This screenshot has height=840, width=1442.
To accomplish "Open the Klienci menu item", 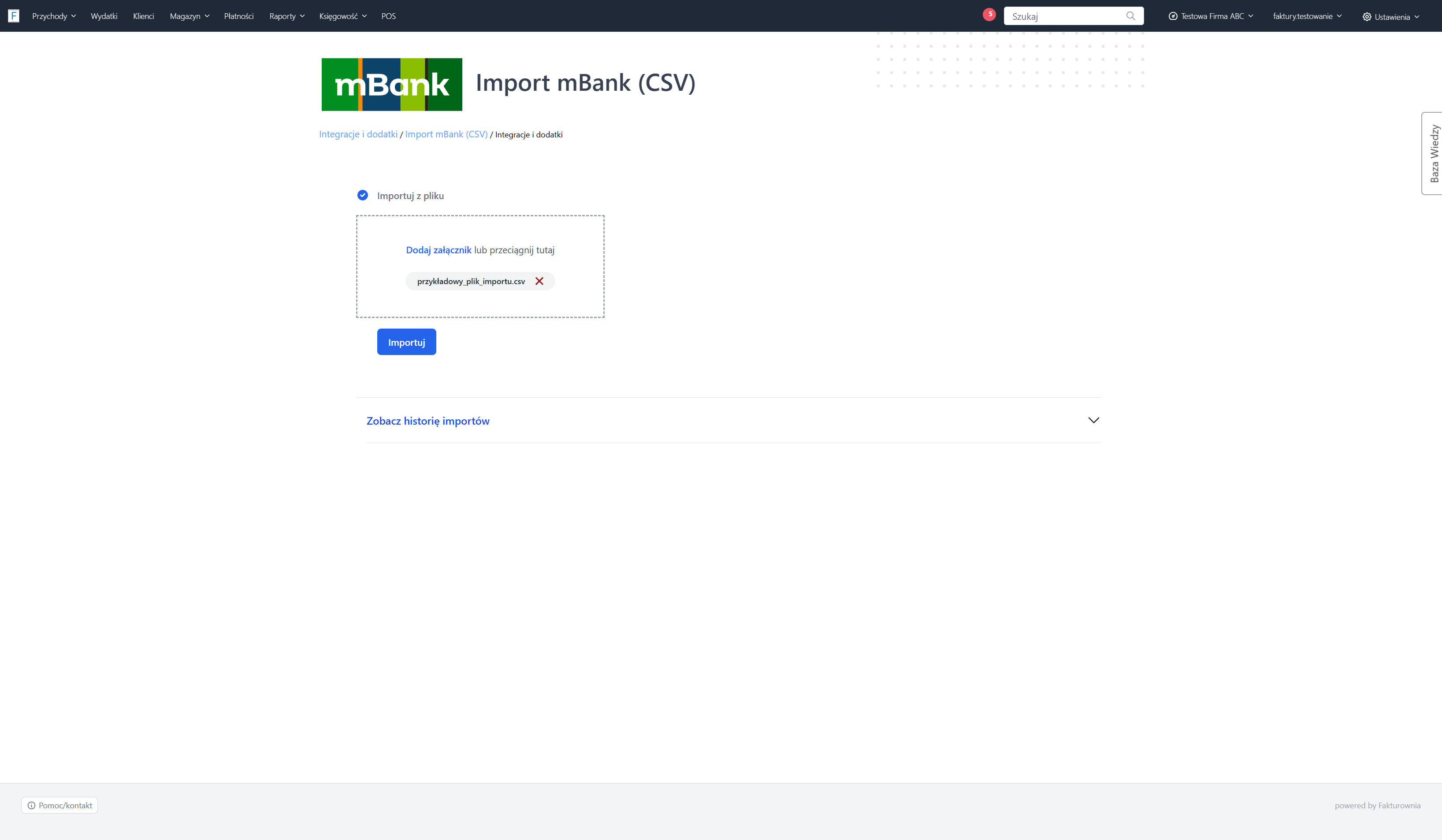I will (x=144, y=16).
